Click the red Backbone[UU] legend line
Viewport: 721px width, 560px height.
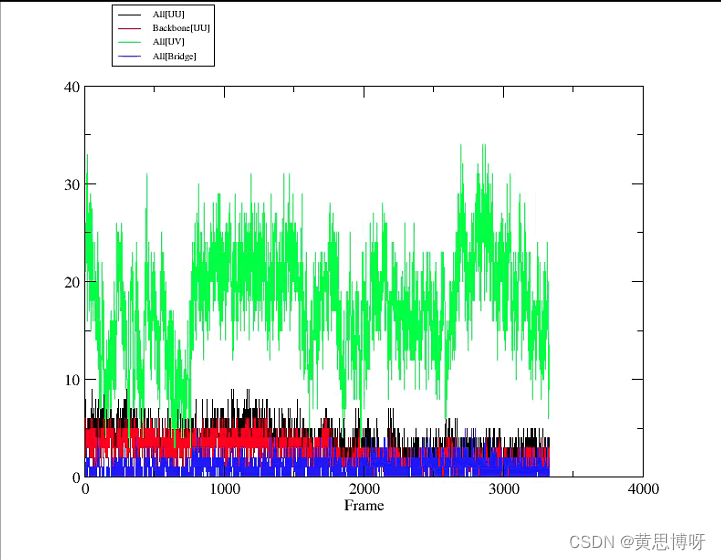point(129,29)
